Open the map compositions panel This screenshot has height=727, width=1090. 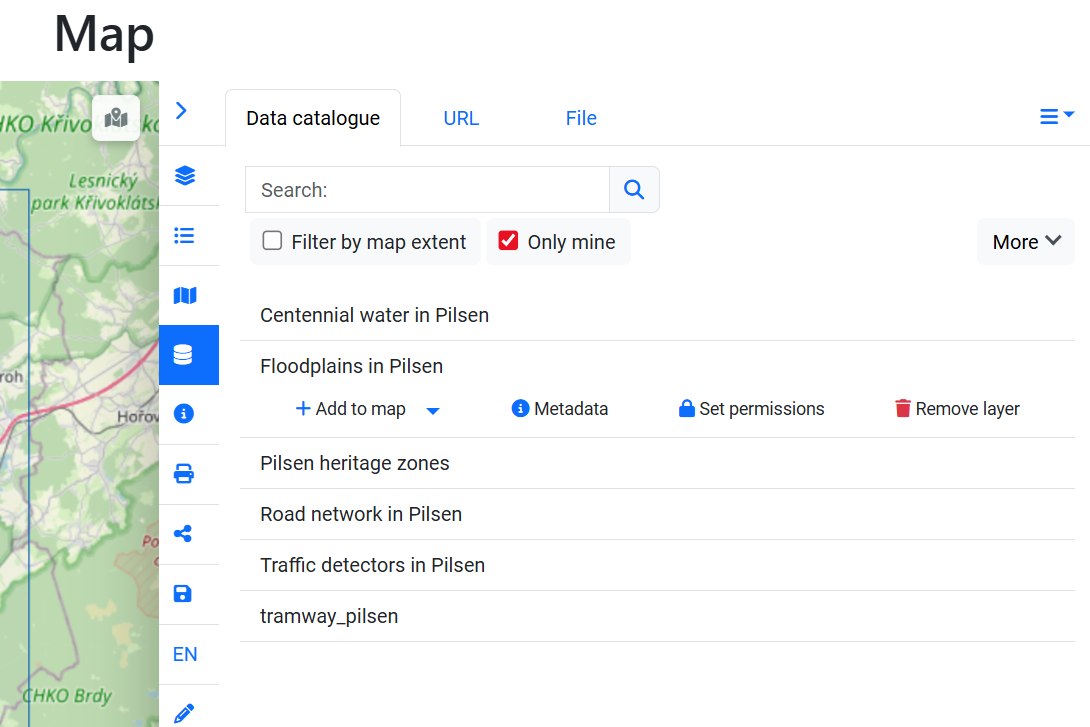pyautogui.click(x=184, y=295)
